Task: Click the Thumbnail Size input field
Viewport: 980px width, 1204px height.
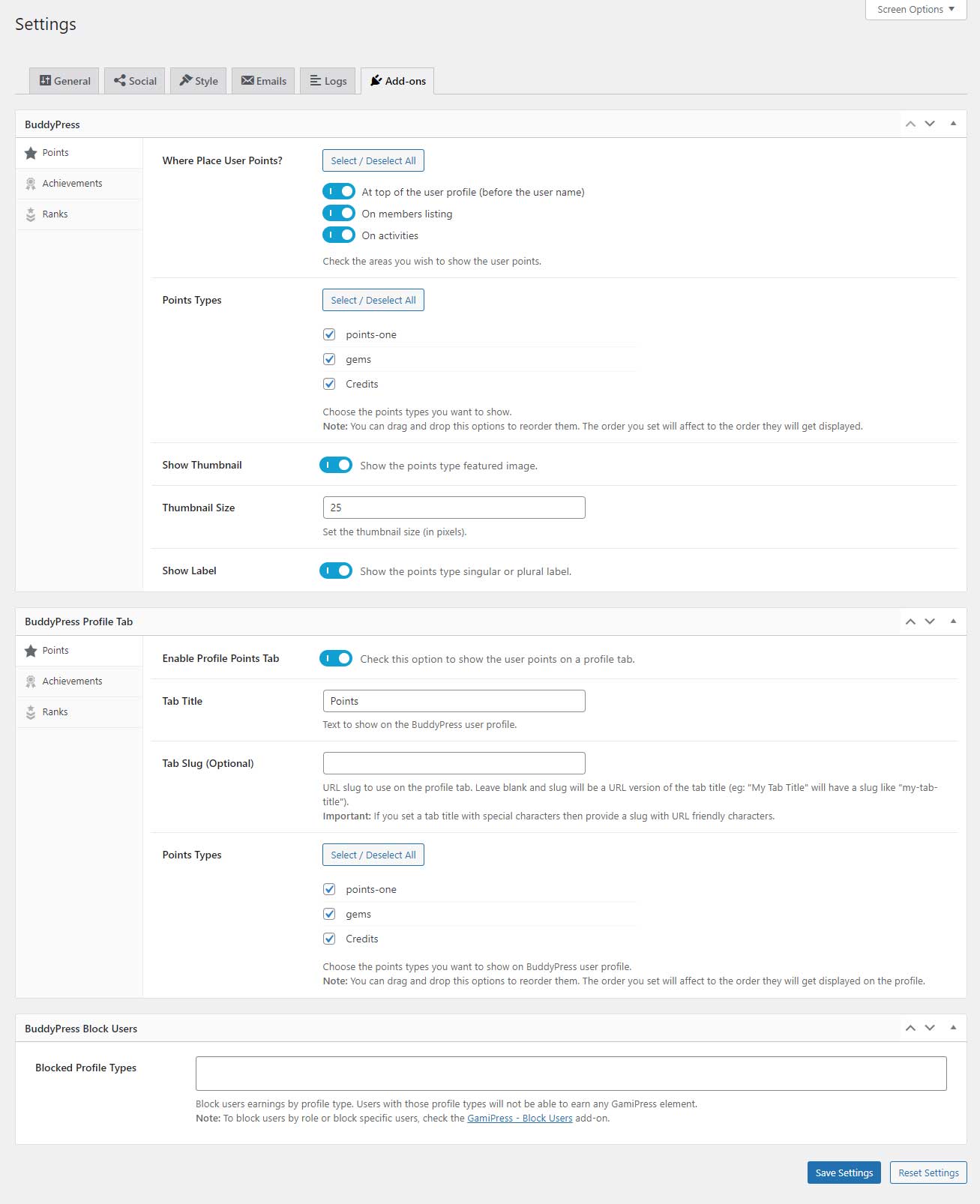Action: point(454,508)
